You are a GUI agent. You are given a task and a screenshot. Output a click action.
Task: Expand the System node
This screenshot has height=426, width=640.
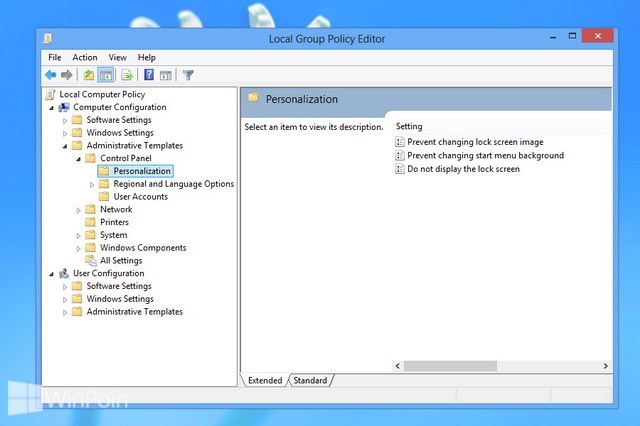coord(78,236)
